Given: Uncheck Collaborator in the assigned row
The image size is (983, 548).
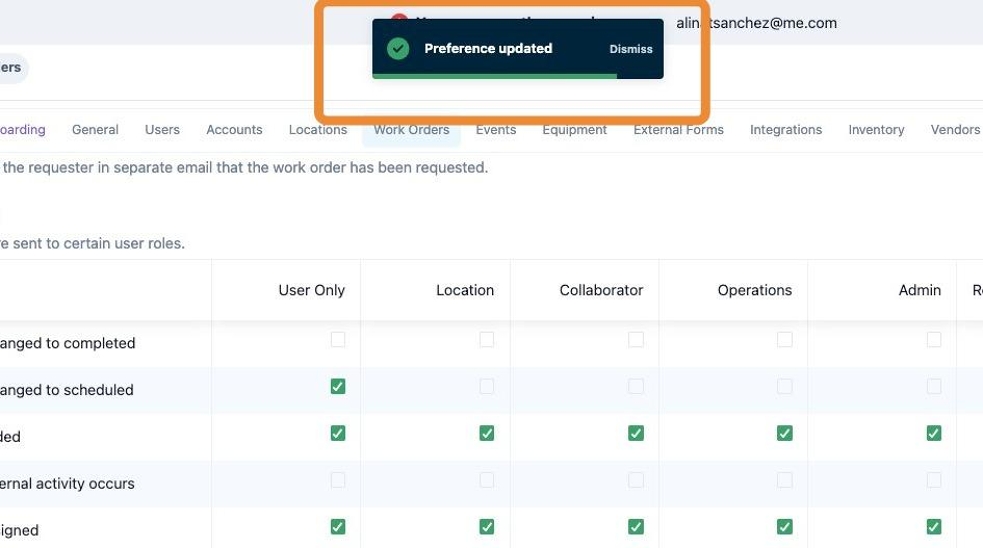Looking at the screenshot, I should tap(636, 527).
